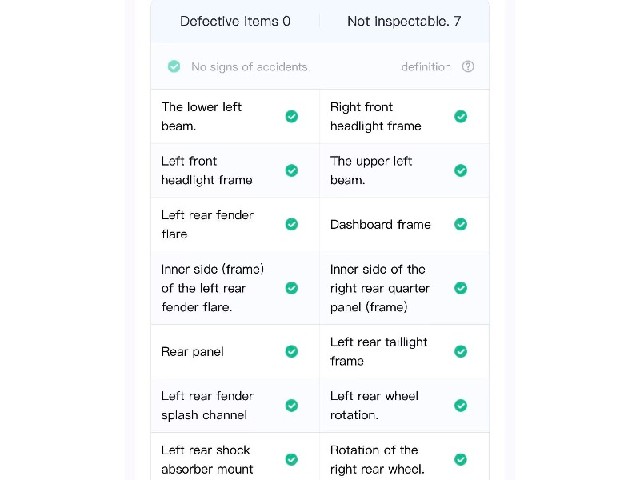Click check icon for The upper left beam
Image resolution: width=640 pixels, height=480 pixels.
[x=460, y=170]
